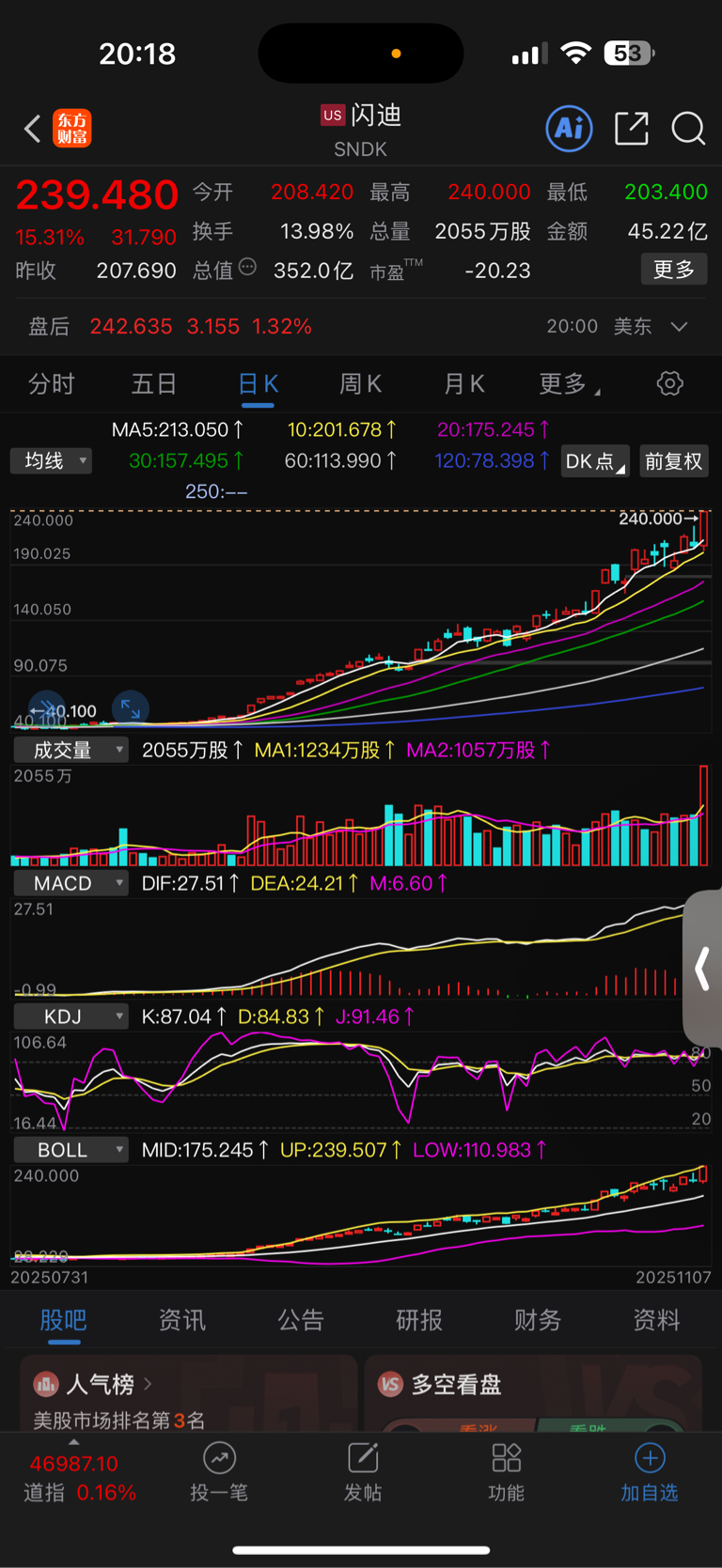Tap the 发帖 compose icon
The height and width of the screenshot is (1568, 722).
[363, 1458]
